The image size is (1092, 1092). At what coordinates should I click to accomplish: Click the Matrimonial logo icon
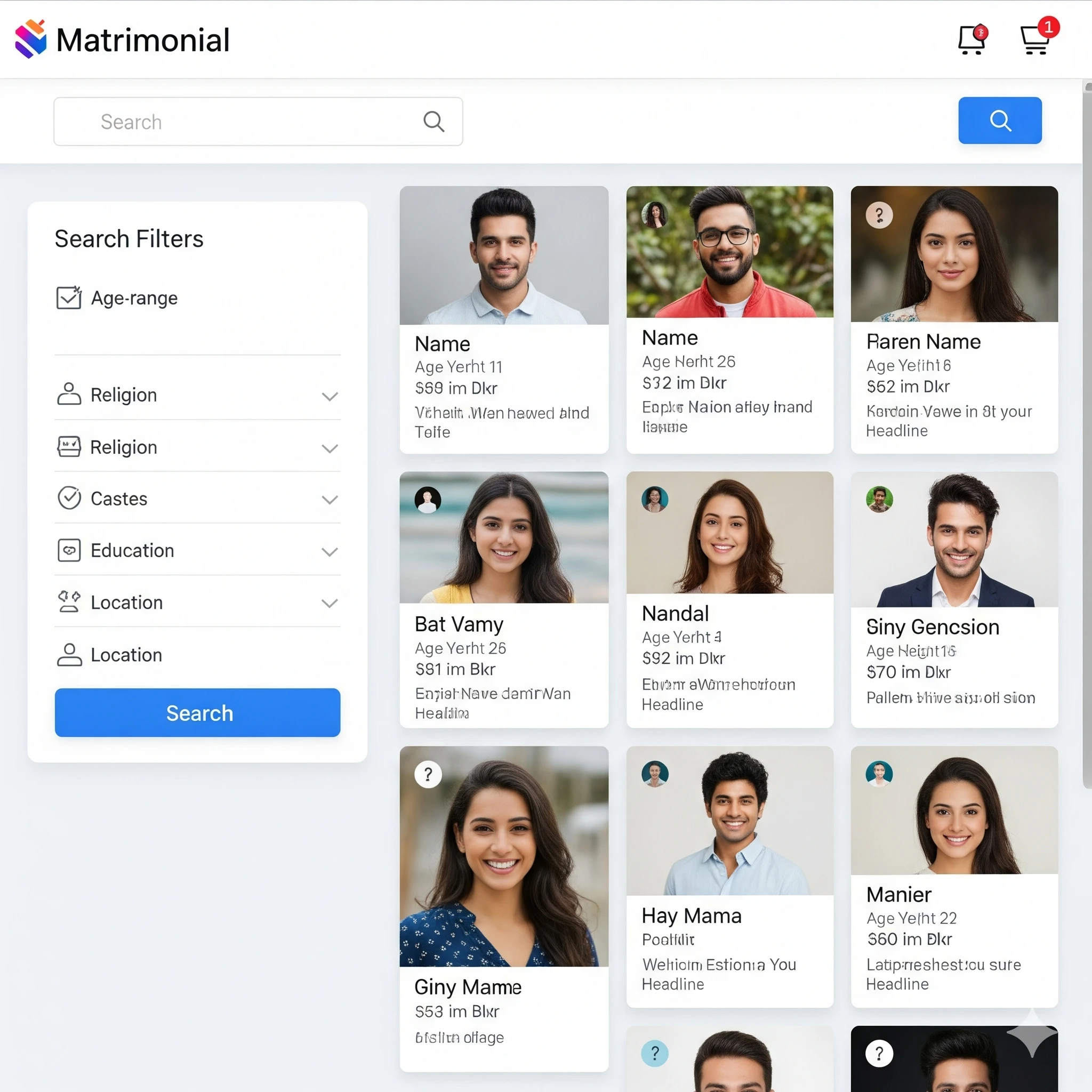31,38
